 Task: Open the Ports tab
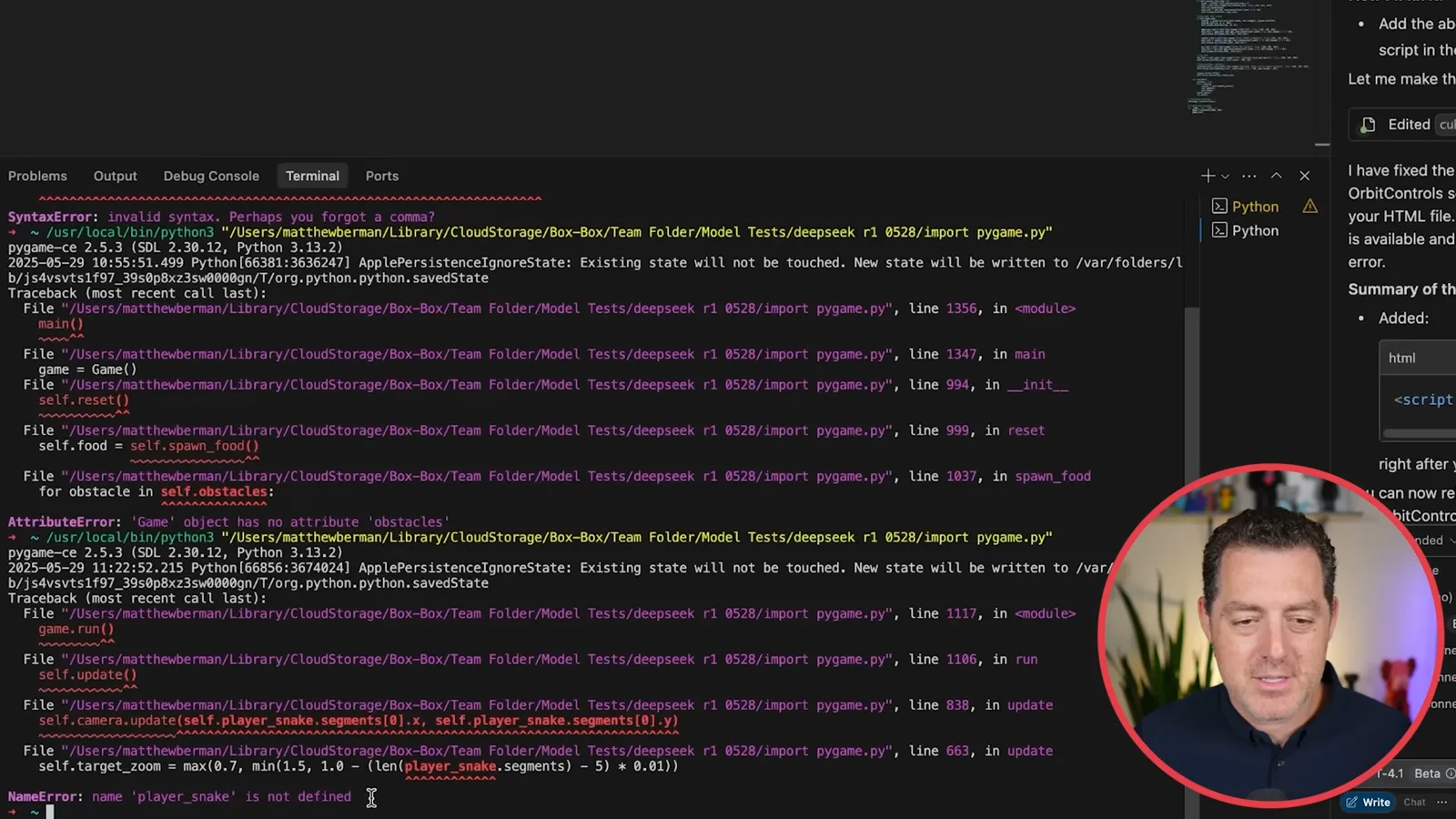[382, 176]
